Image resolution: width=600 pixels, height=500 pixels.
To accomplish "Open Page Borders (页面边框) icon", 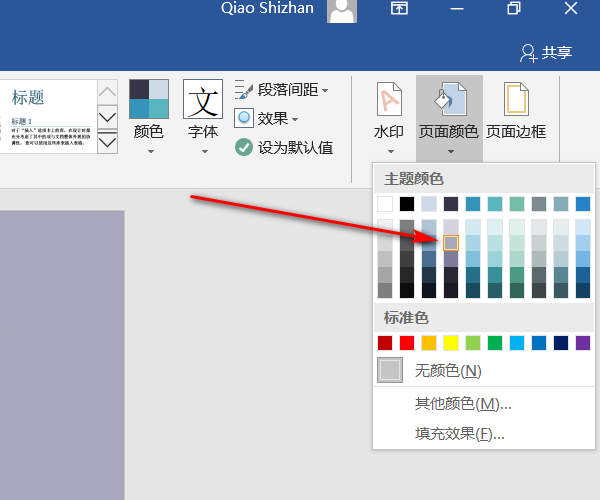I will (515, 100).
